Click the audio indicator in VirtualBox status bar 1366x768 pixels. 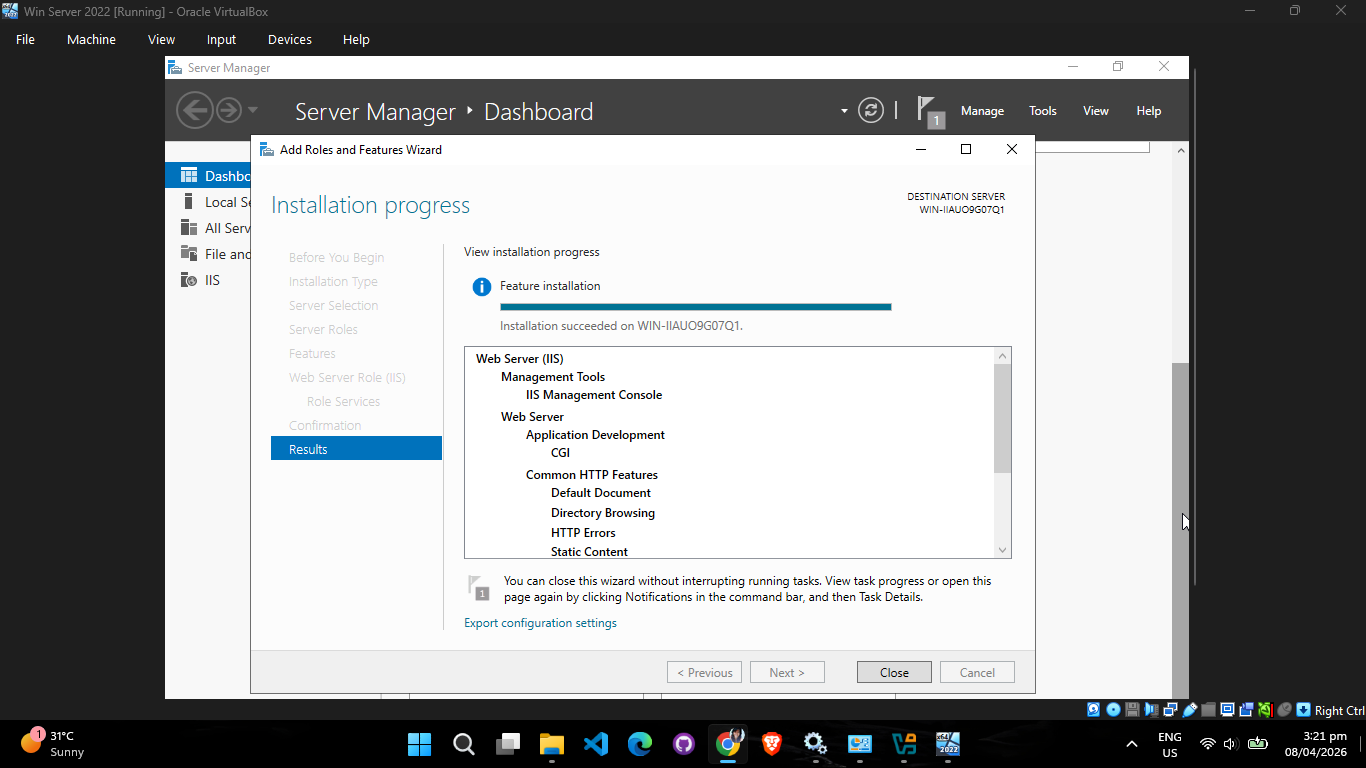click(x=1151, y=710)
